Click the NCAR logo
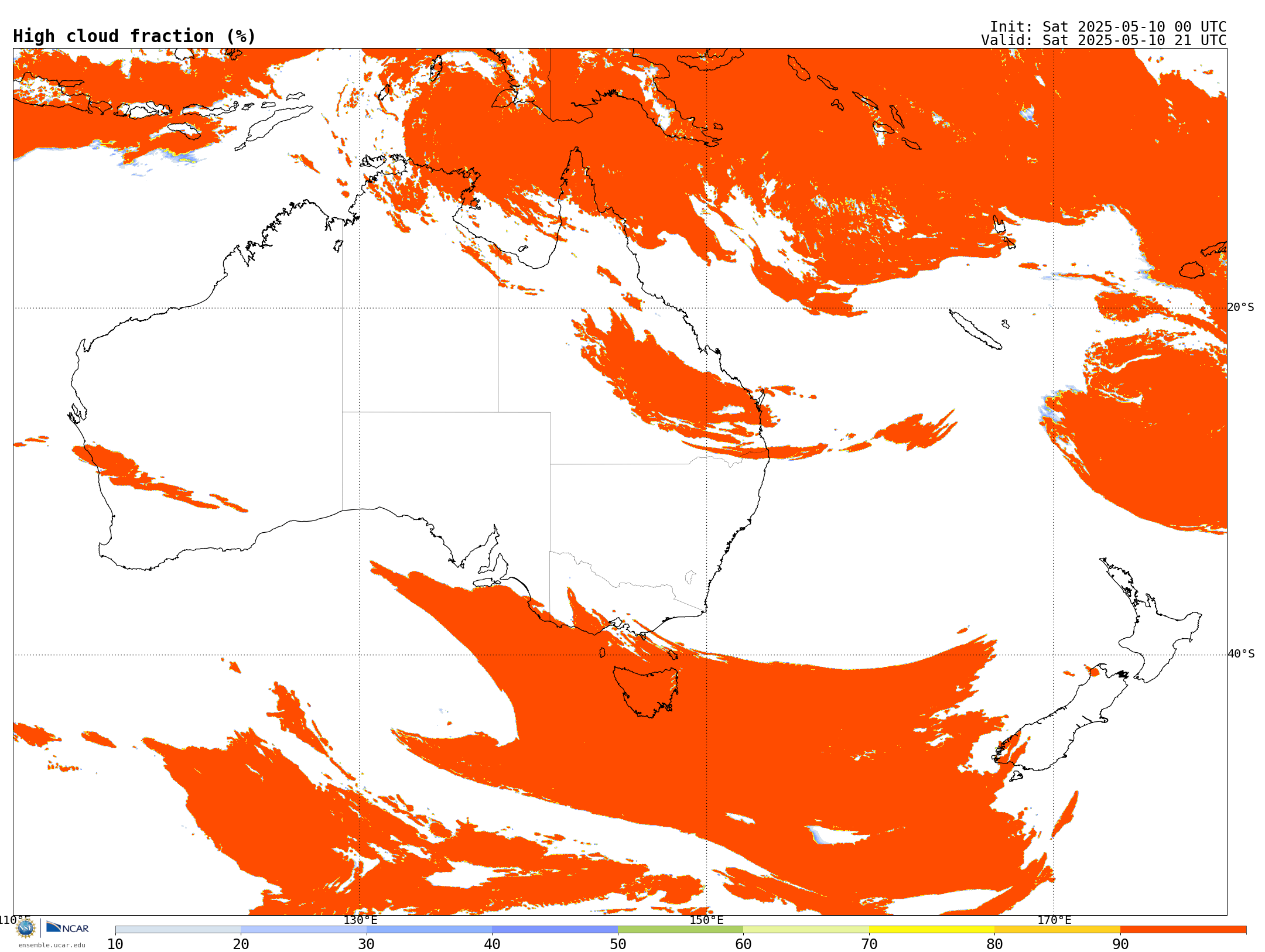Screen dimensions: 1265x952 [67, 927]
